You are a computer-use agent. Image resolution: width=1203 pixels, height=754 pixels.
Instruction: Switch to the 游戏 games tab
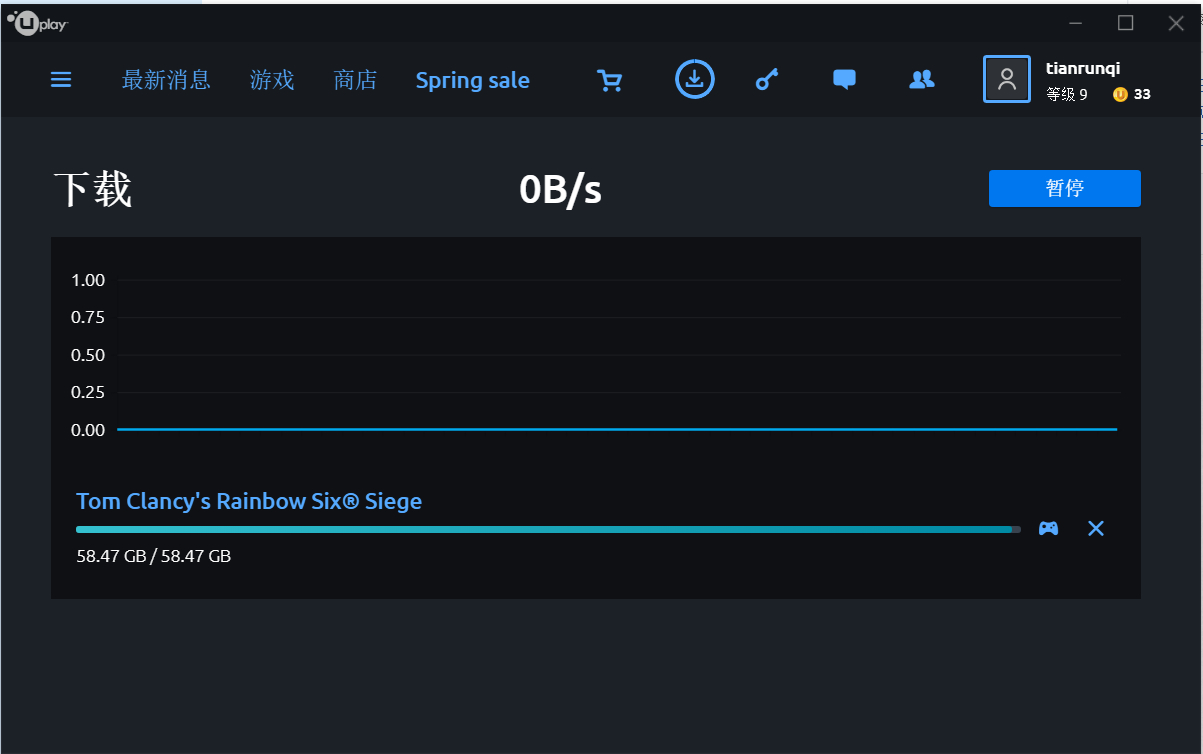[x=272, y=80]
